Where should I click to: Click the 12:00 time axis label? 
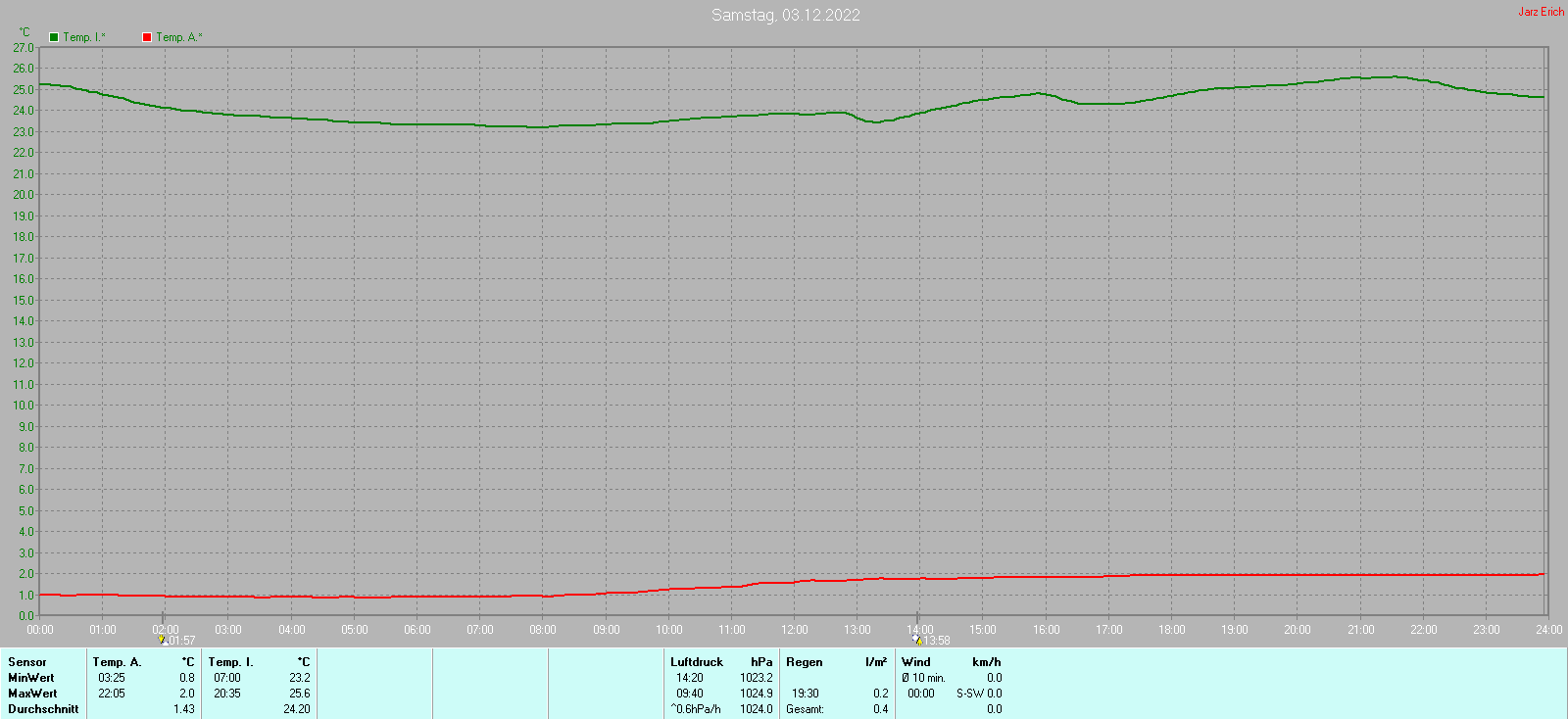pyautogui.click(x=795, y=630)
